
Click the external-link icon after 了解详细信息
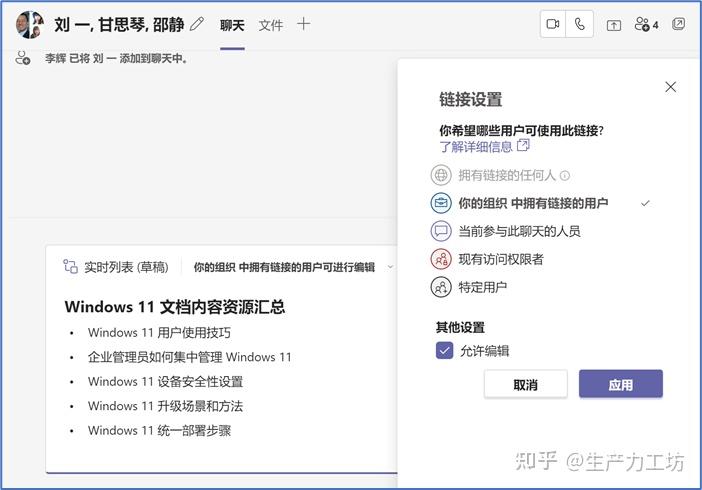523,145
